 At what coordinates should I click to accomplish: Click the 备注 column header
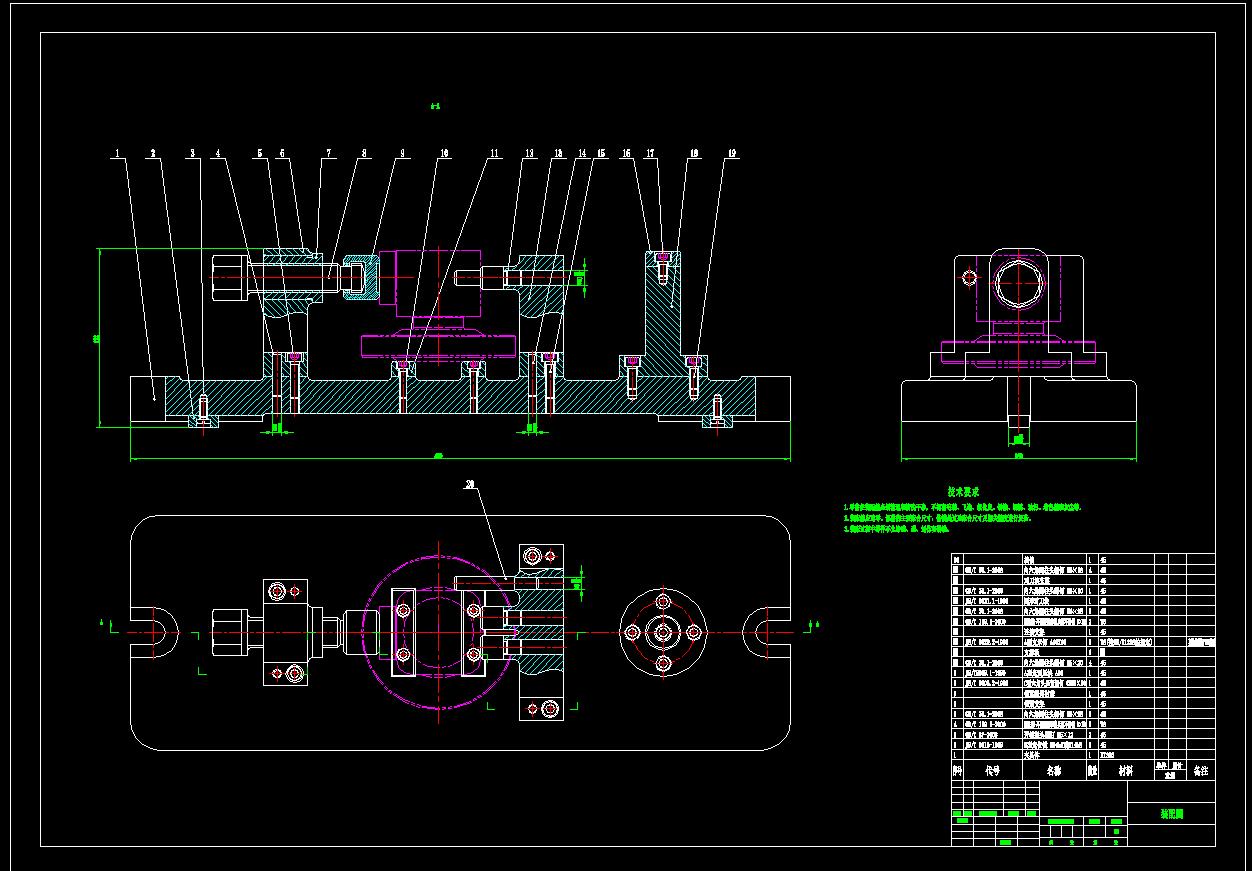tap(1201, 771)
